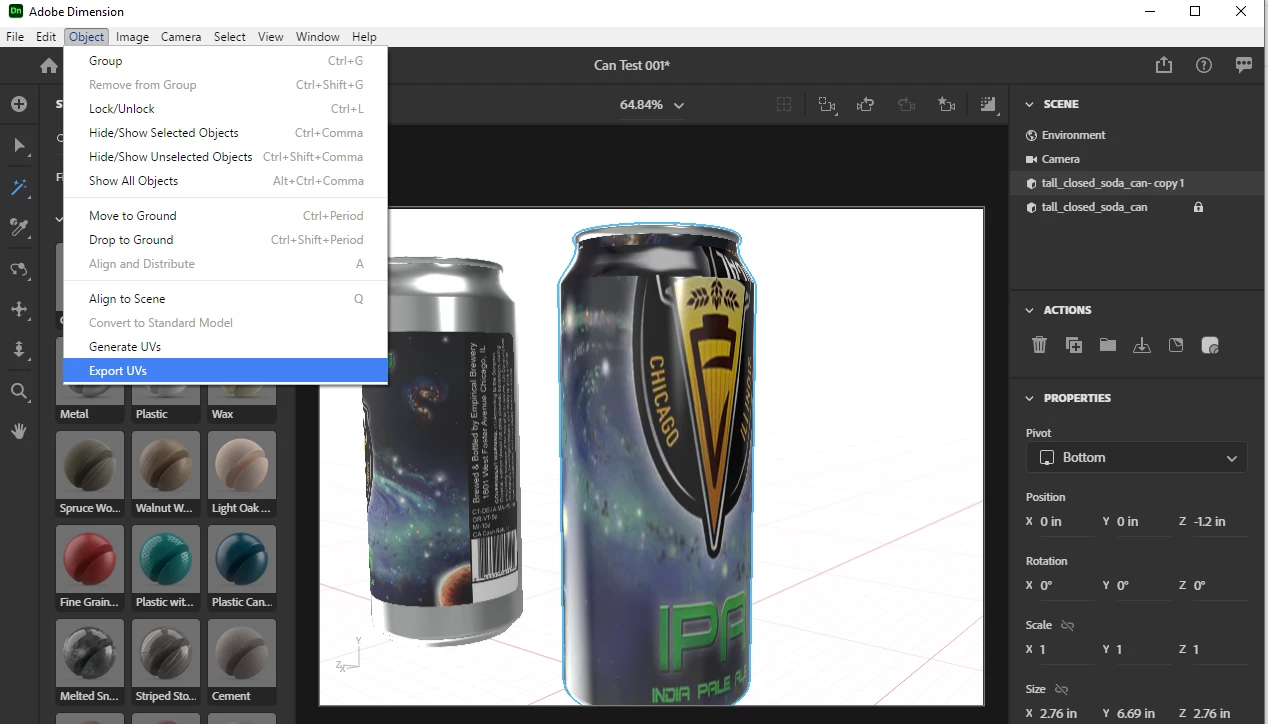Screen dimensions: 1268x724
Task: Activate the Zoom magnifier tool
Action: (19, 391)
